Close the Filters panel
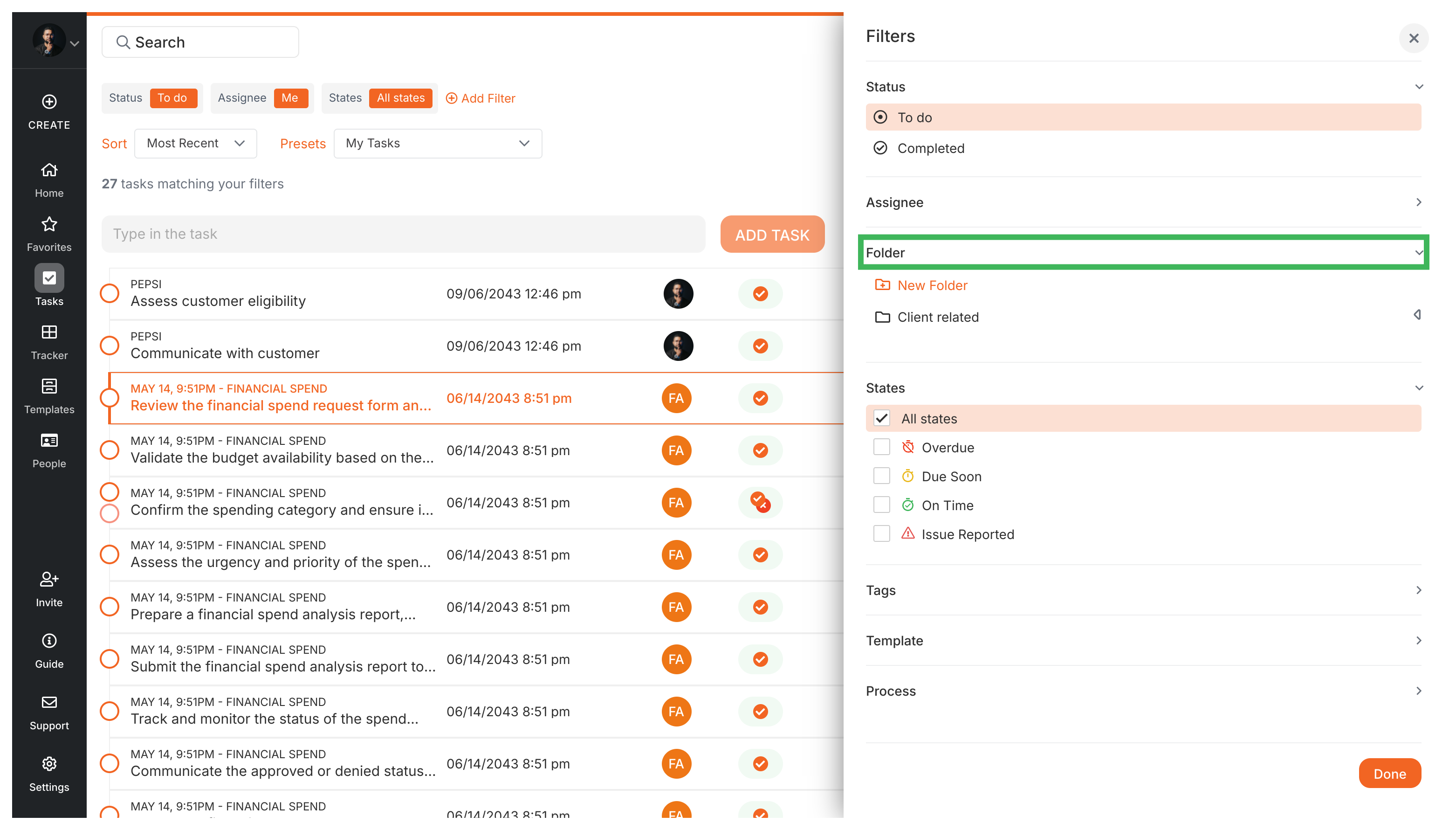The width and height of the screenshot is (1456, 830). [x=1413, y=38]
